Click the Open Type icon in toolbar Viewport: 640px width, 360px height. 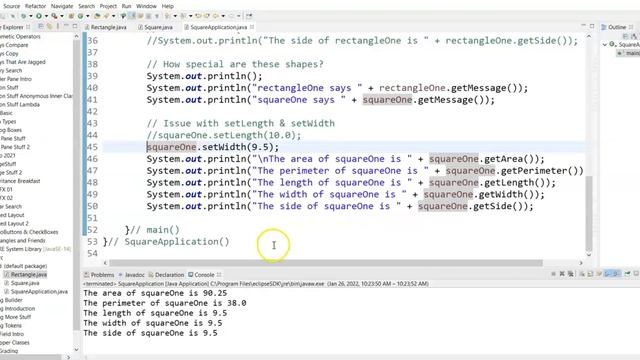(97, 16)
